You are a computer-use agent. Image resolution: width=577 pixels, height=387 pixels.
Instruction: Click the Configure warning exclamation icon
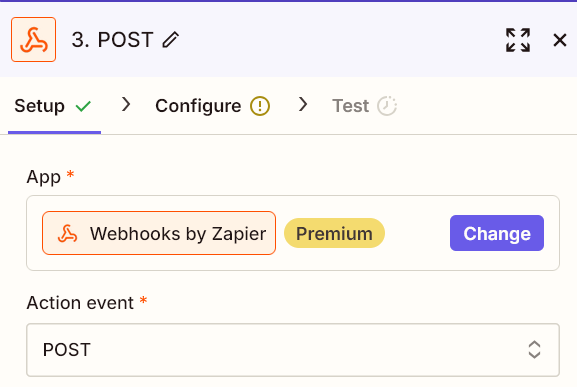click(260, 106)
